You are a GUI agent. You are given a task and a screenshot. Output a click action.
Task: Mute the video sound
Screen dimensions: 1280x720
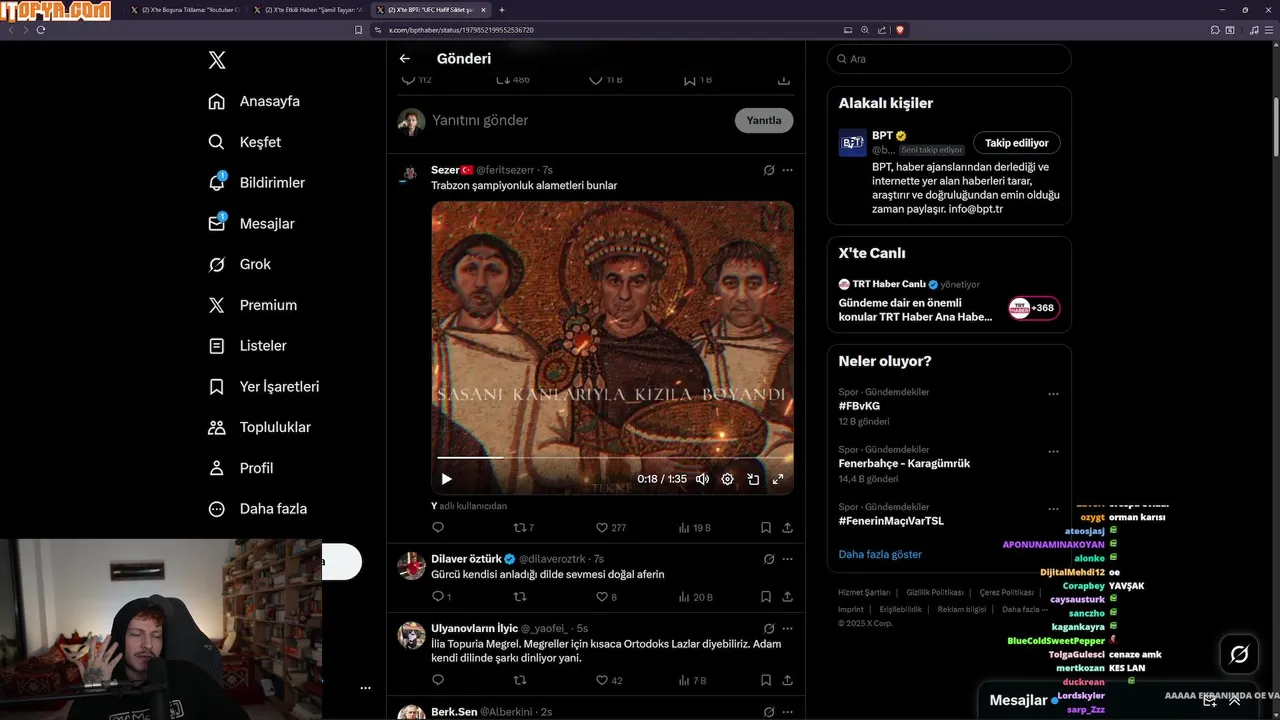pyautogui.click(x=702, y=479)
